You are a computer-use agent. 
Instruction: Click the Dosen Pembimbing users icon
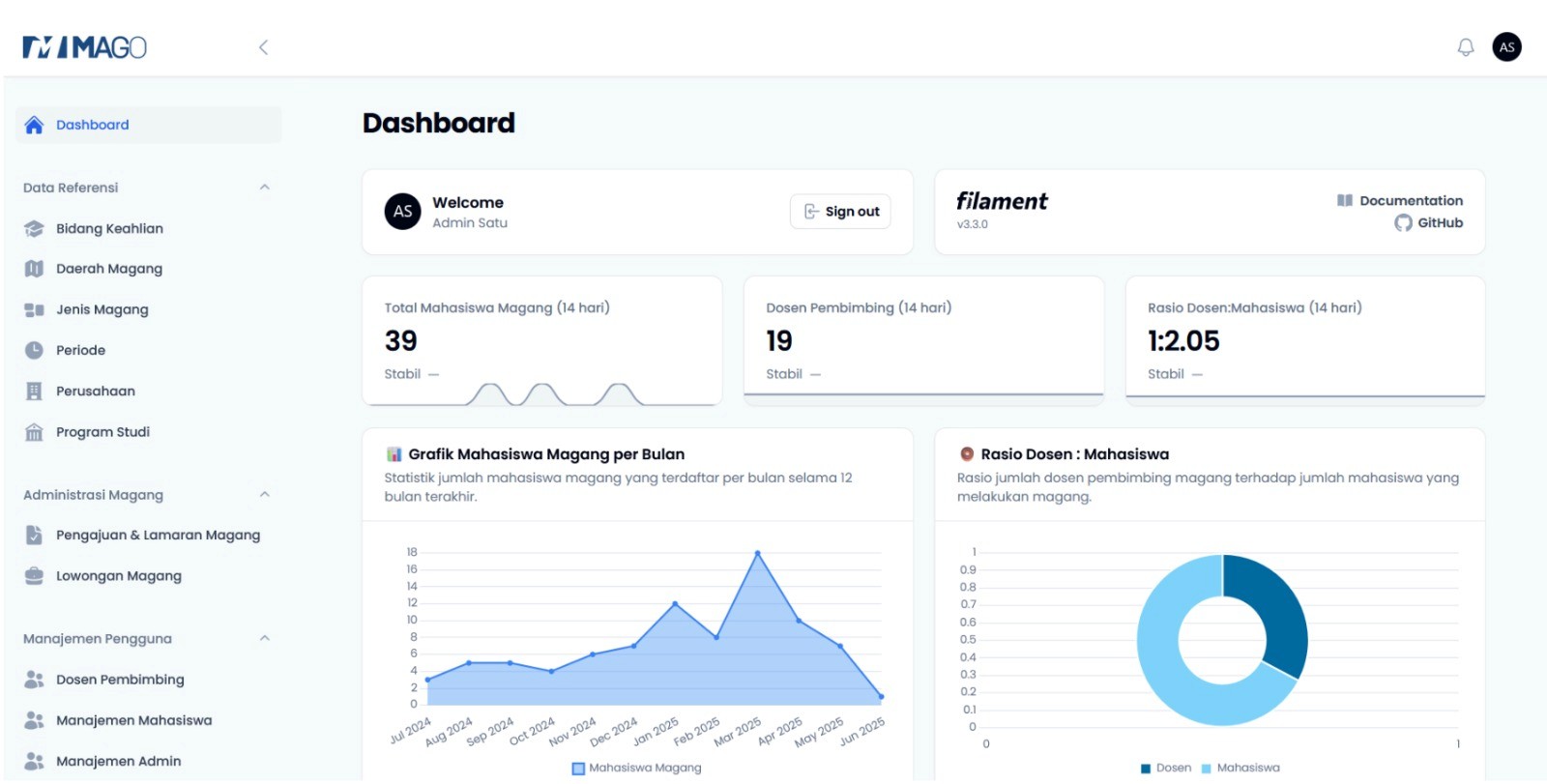tap(34, 680)
